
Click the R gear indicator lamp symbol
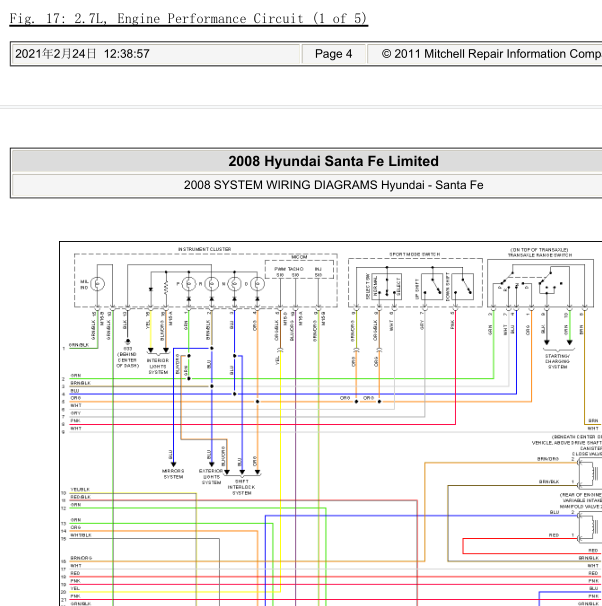click(211, 284)
